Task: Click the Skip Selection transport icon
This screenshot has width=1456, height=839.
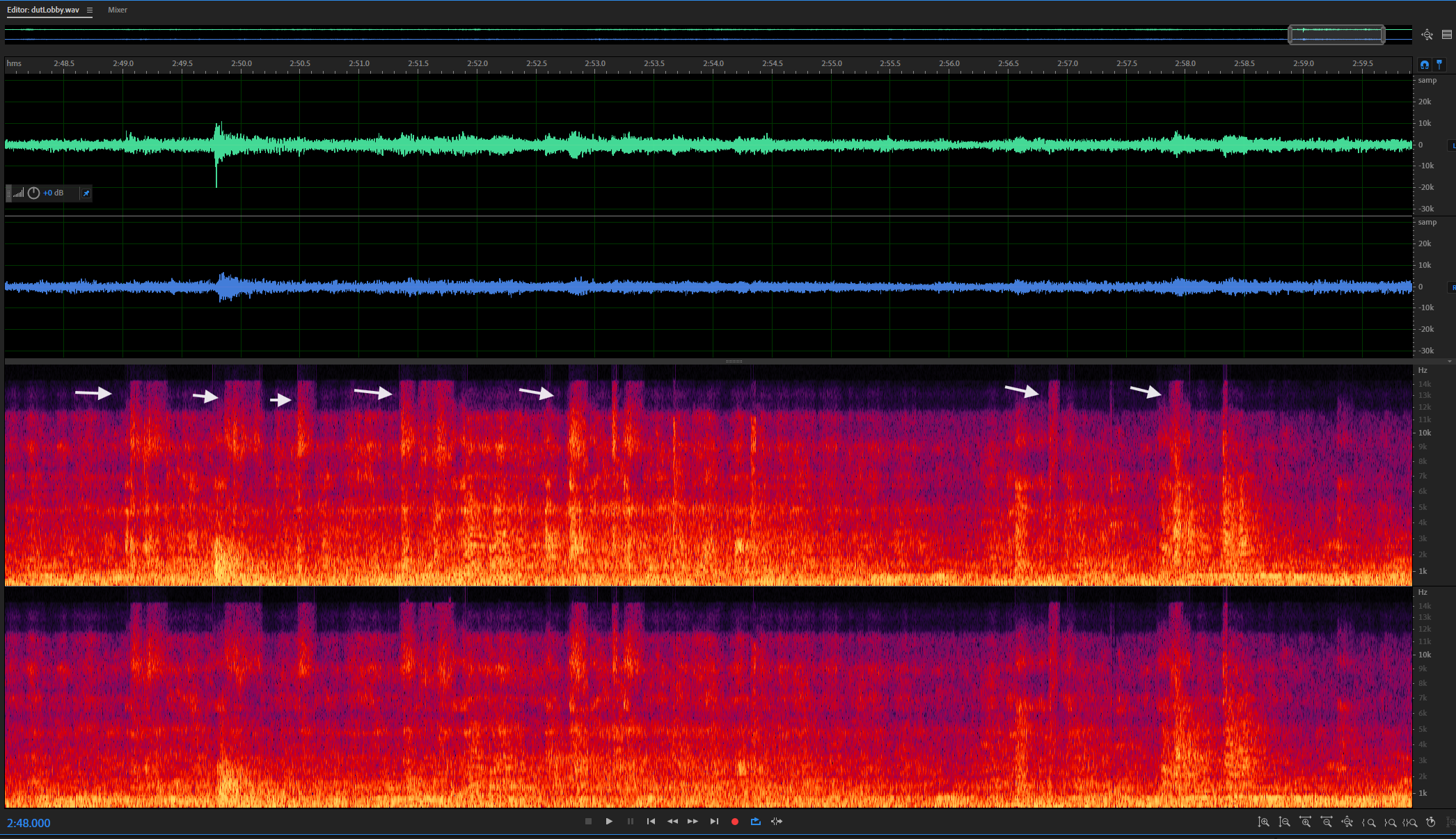Action: 777,822
